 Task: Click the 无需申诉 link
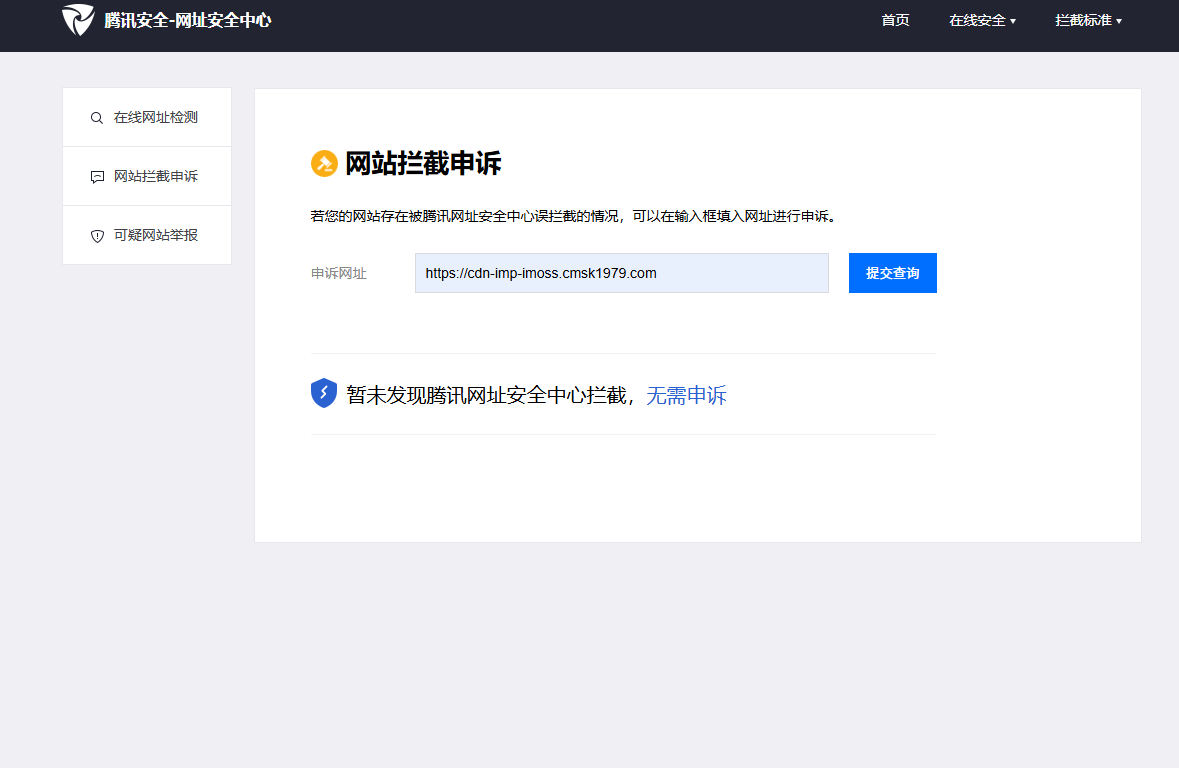click(686, 395)
